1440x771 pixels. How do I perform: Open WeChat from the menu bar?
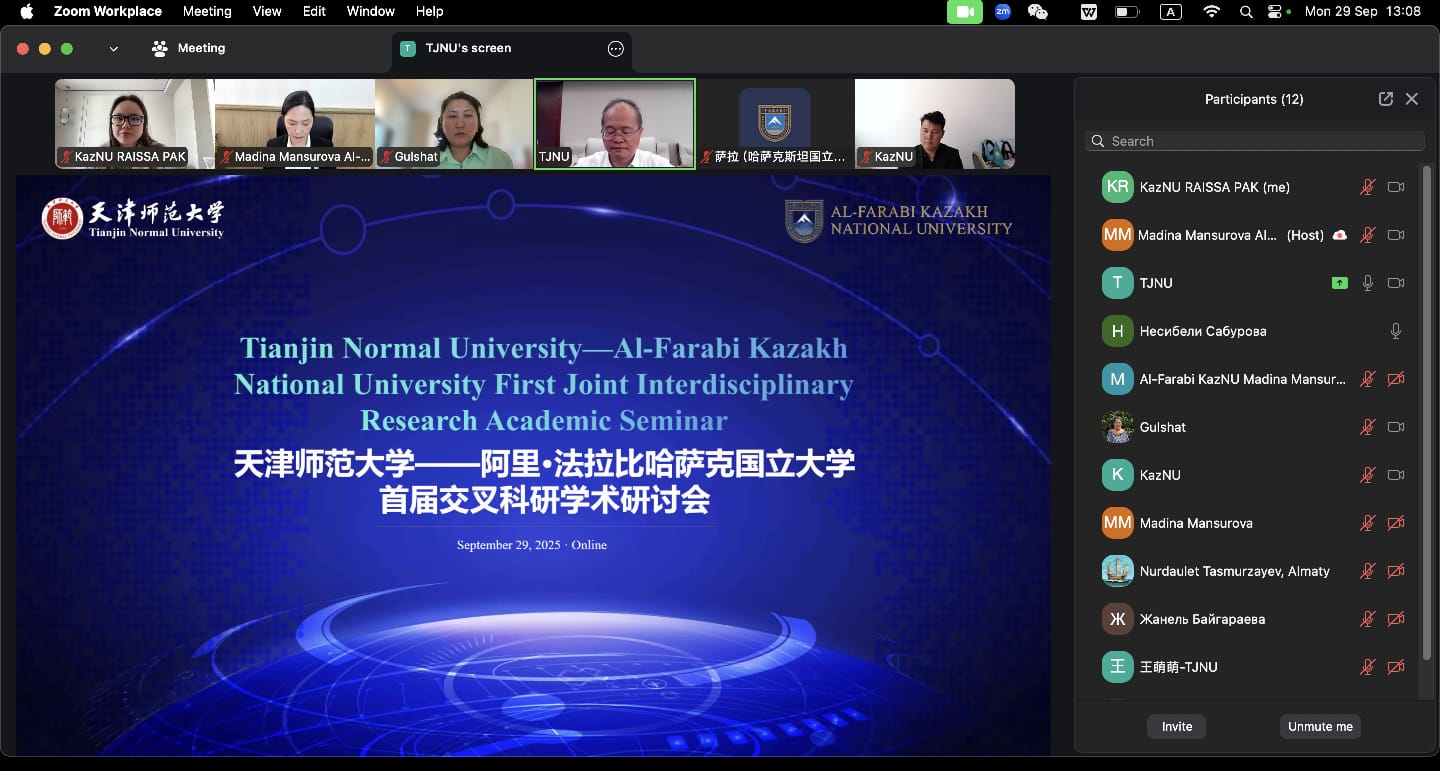[1038, 12]
